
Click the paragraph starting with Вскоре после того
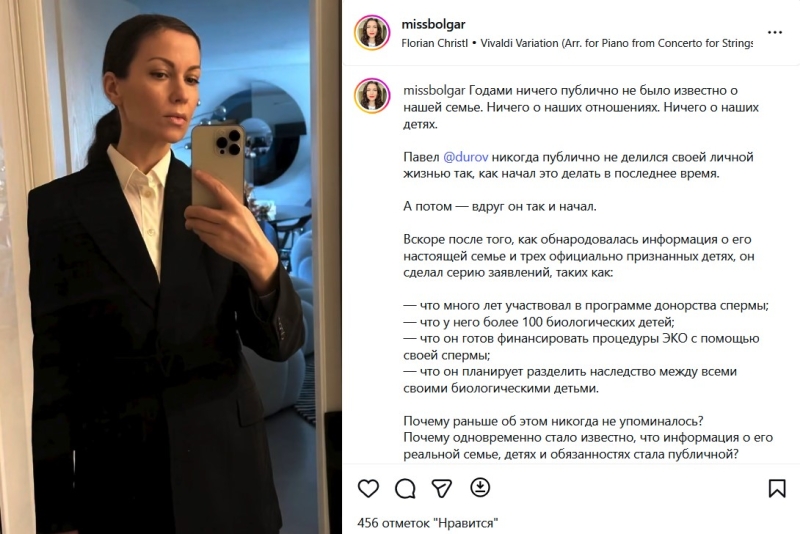(579, 256)
